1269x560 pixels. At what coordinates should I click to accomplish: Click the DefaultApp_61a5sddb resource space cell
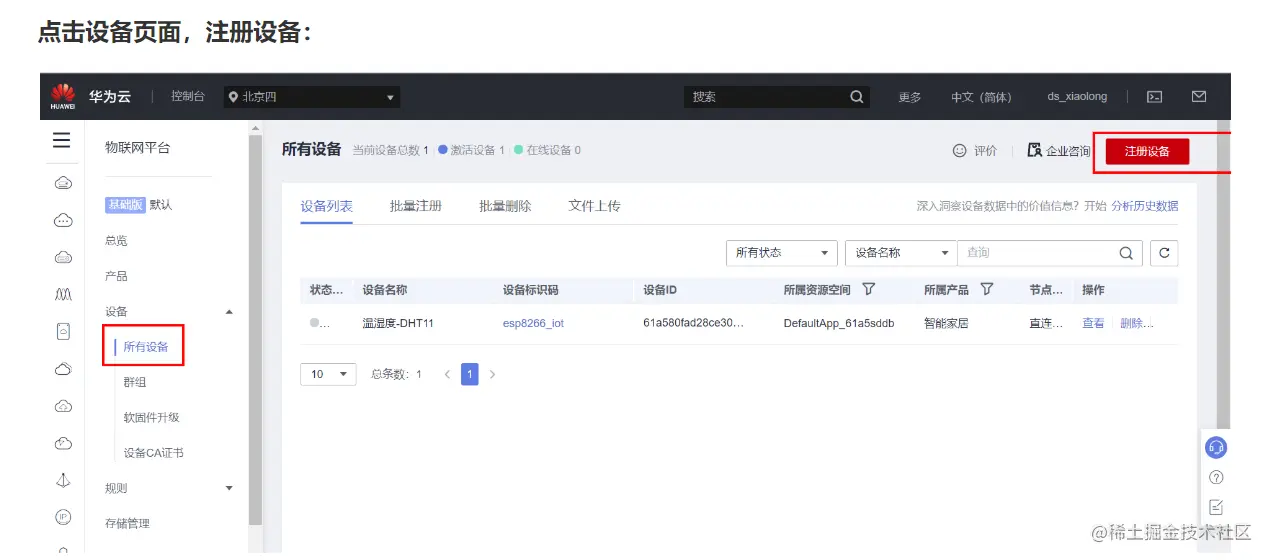[839, 324]
